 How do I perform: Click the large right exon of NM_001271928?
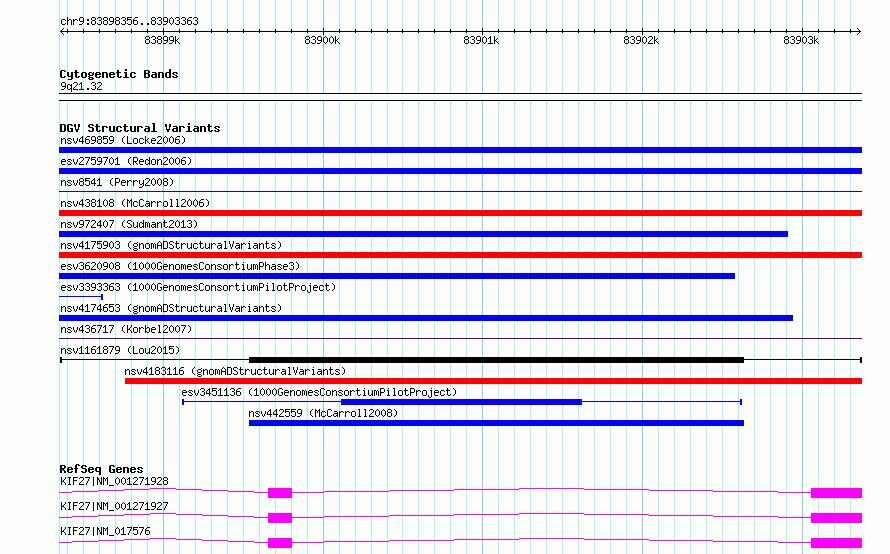(837, 493)
